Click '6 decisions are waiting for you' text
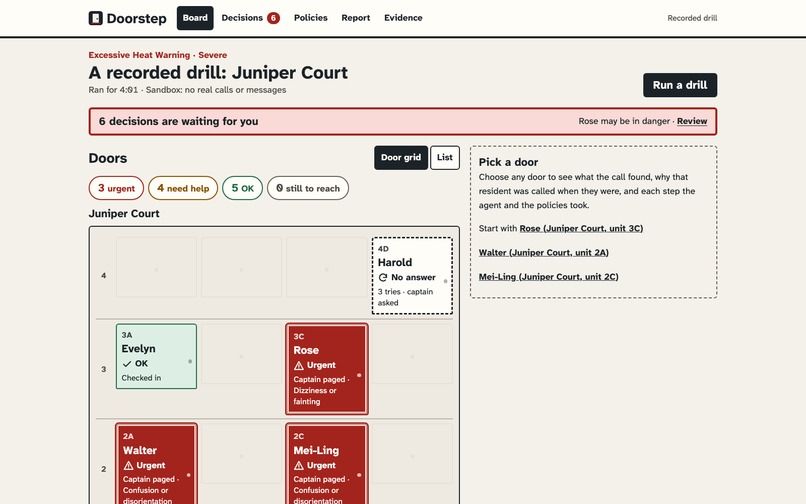 coord(178,121)
